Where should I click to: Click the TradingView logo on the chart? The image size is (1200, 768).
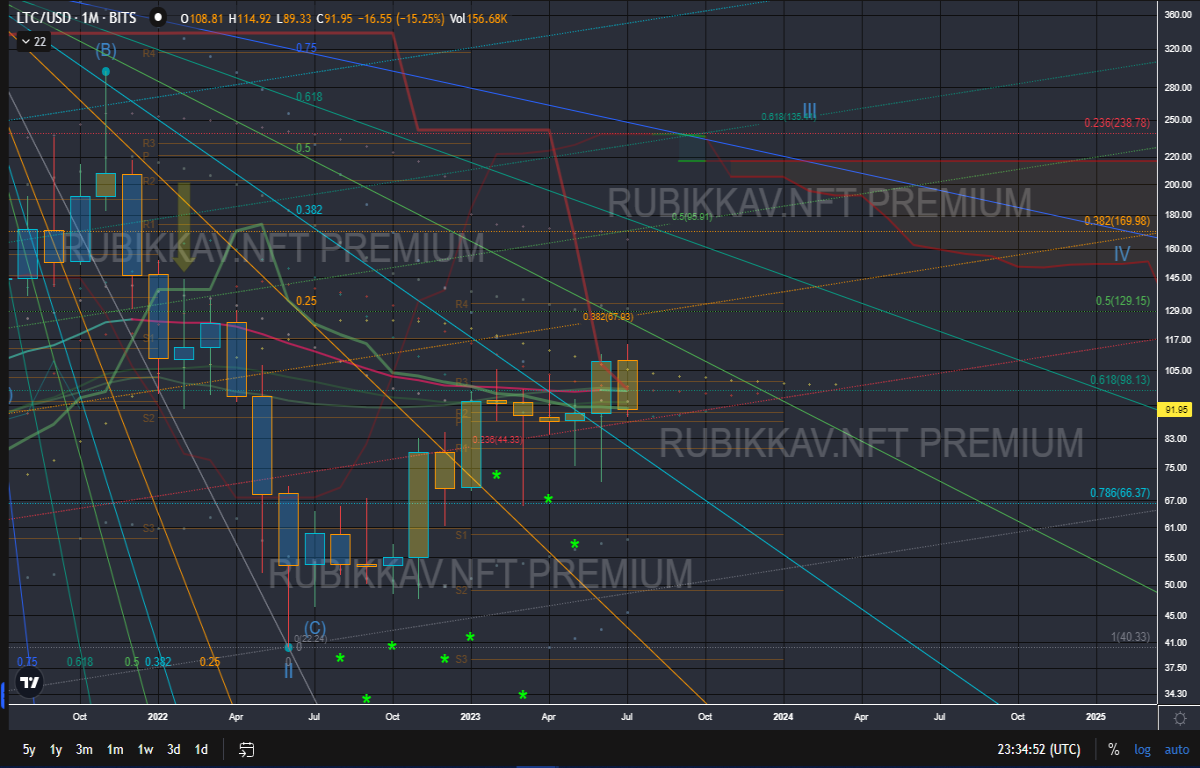30,684
